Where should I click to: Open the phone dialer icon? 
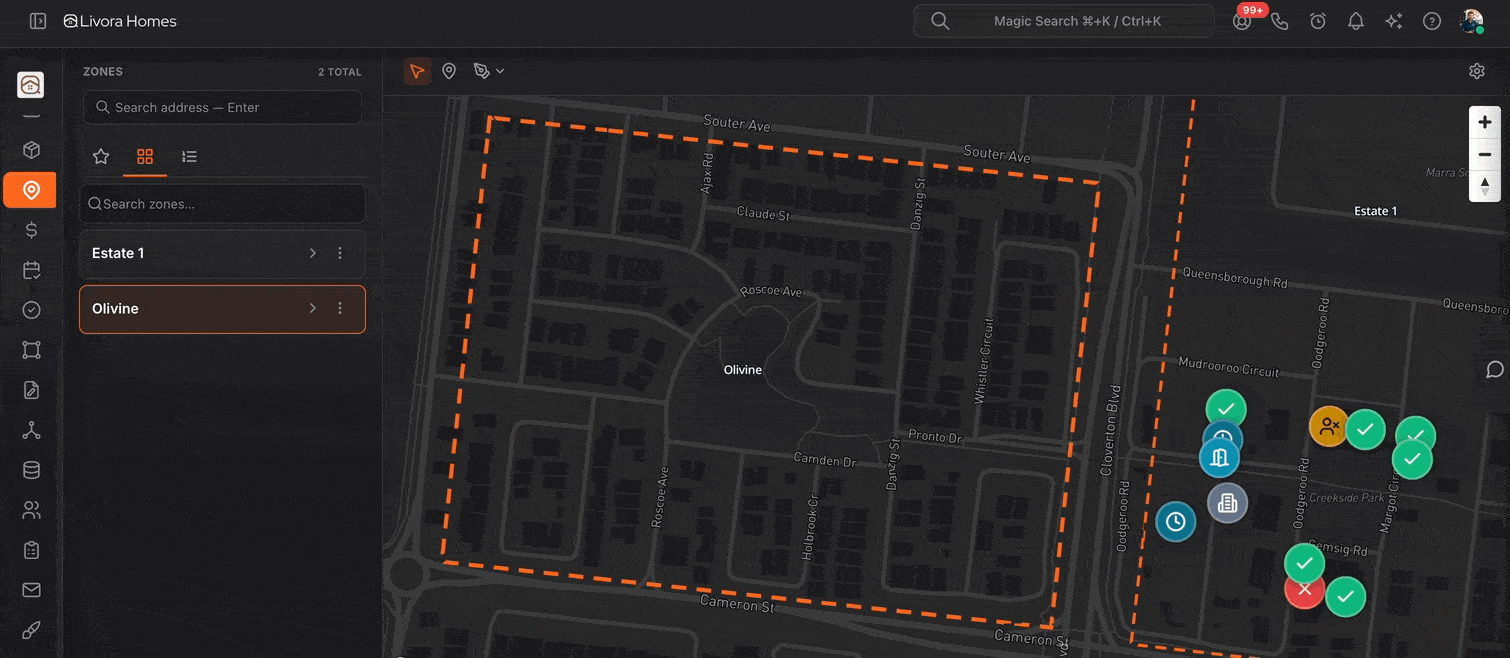pos(1280,21)
